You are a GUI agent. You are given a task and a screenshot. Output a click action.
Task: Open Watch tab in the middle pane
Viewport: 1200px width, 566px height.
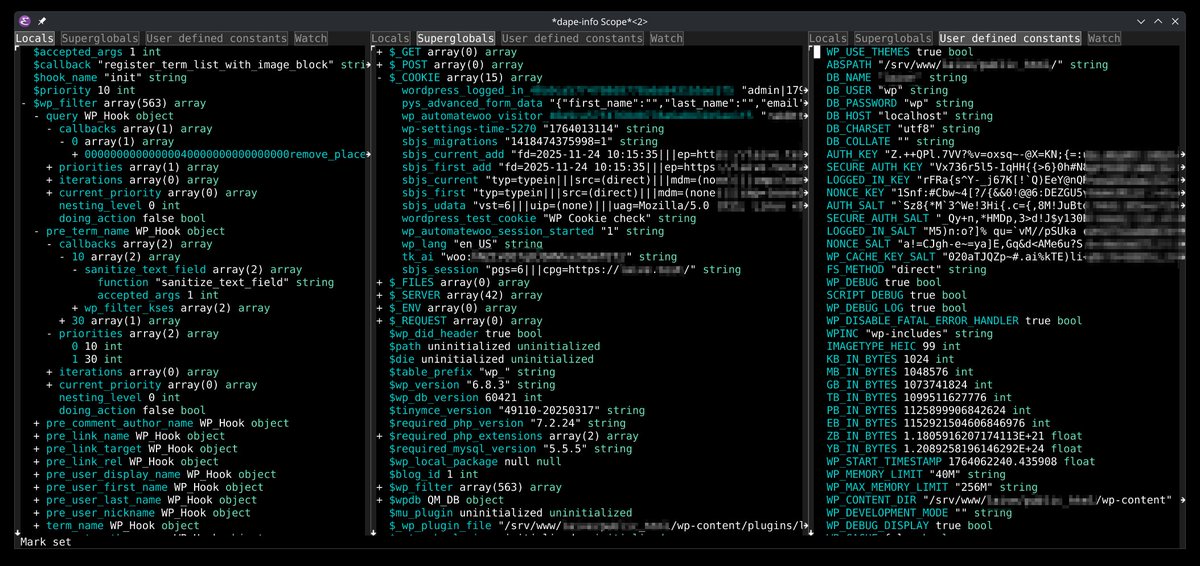coord(667,39)
